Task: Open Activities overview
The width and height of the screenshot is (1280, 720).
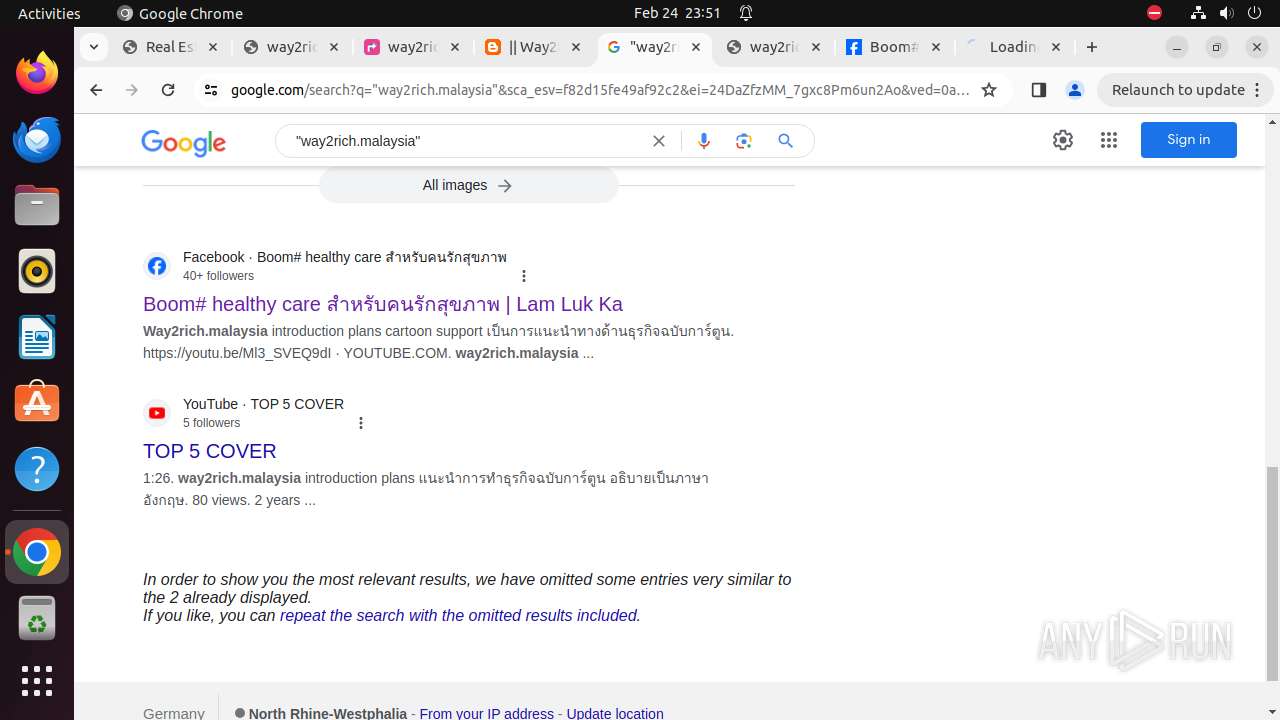Action: pos(49,13)
